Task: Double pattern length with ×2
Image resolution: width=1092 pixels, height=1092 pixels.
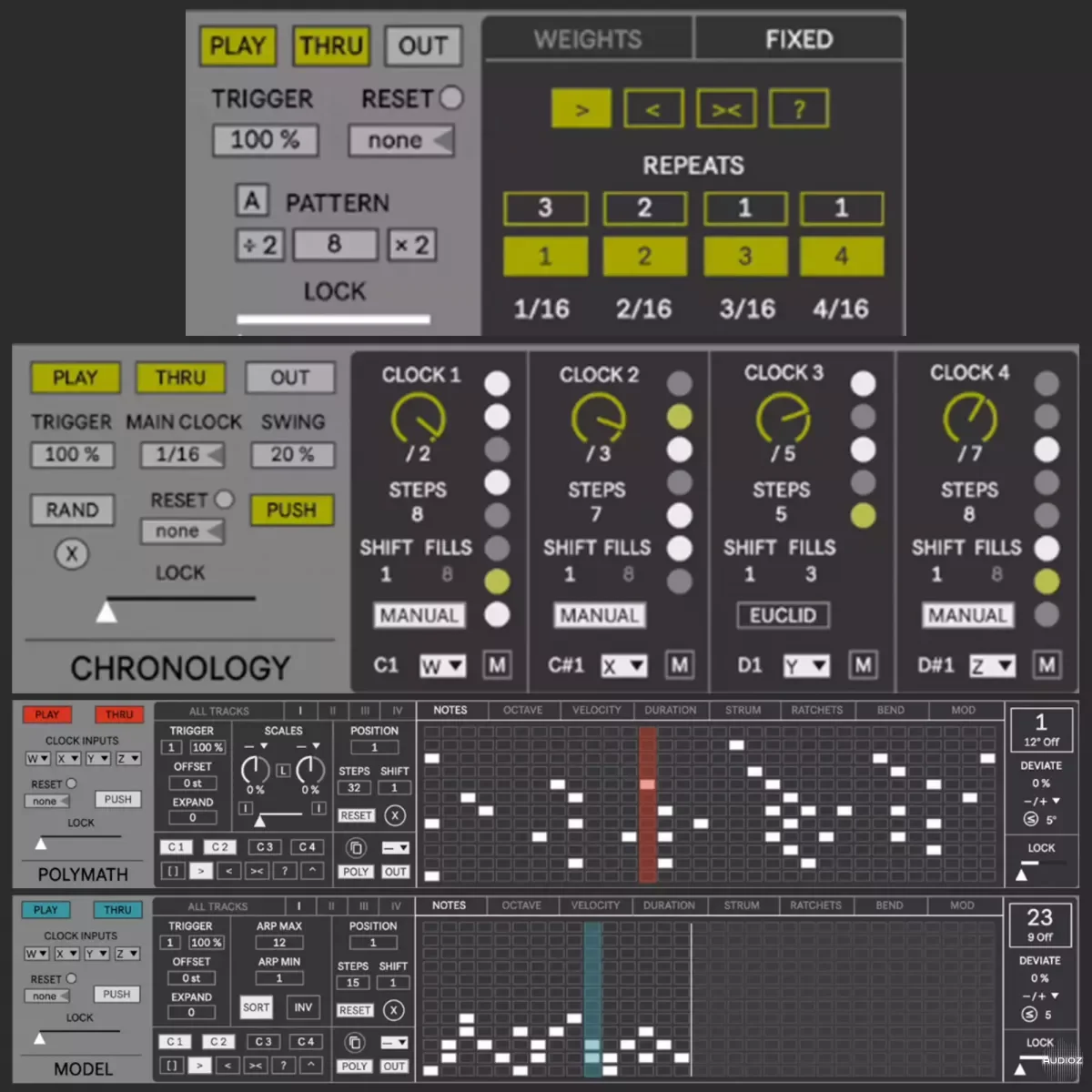Action: click(x=411, y=245)
